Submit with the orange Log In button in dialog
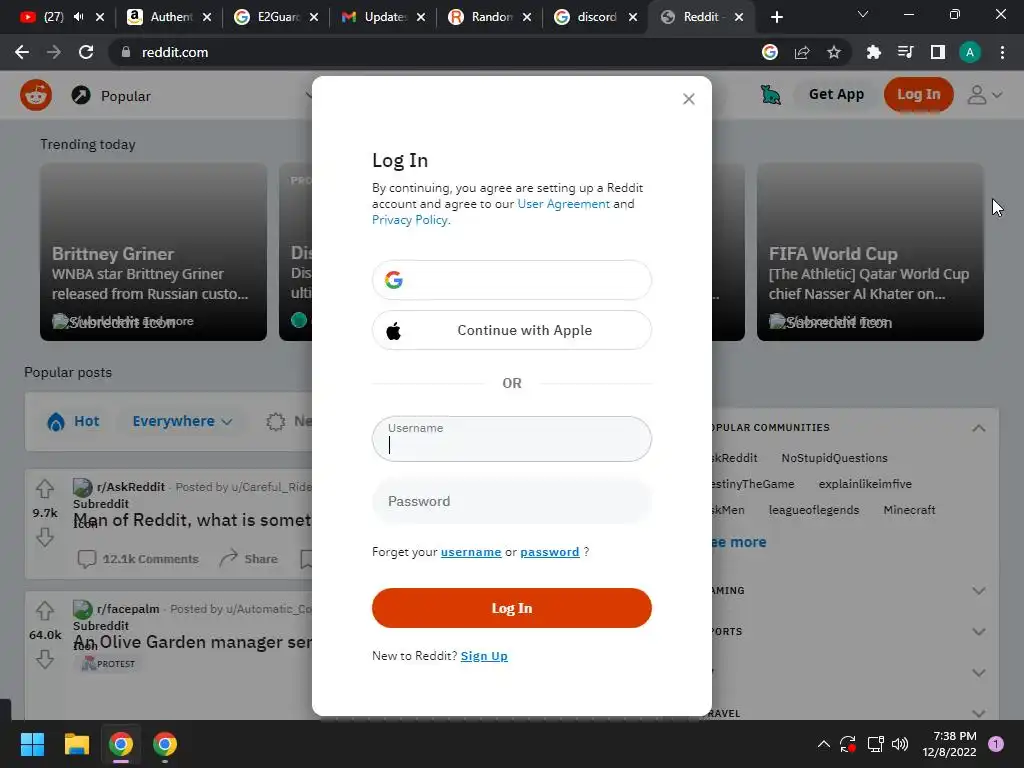 511,608
